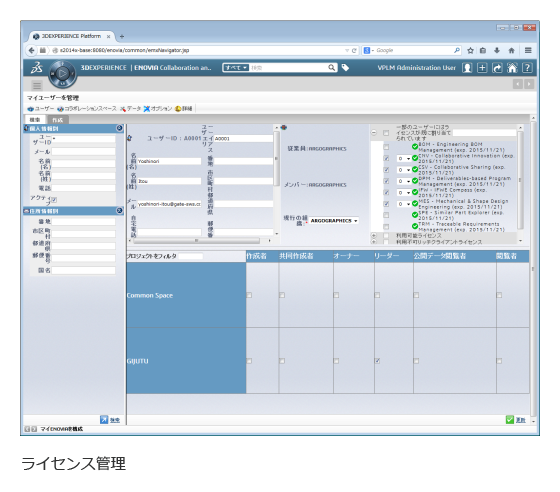The width and height of the screenshot is (560, 492).
Task: Collapse the 住所情報 panel via its round icon
Action: pyautogui.click(x=119, y=211)
